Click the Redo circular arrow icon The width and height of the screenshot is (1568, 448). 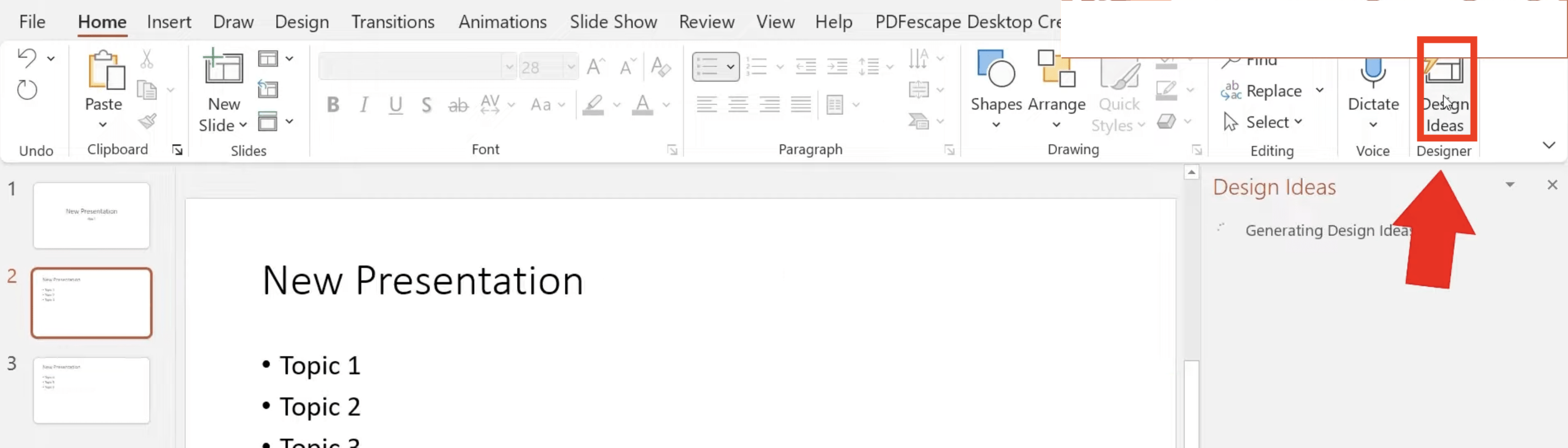tap(27, 90)
